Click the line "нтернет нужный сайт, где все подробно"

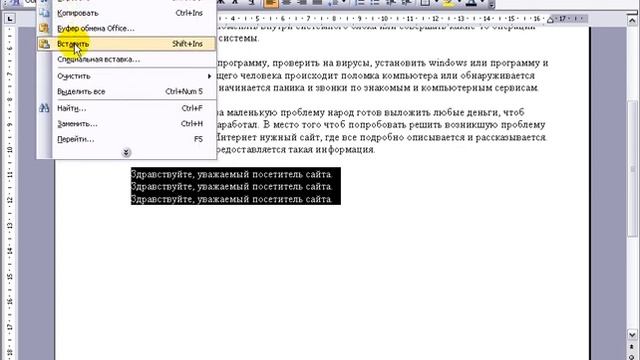pos(381,137)
